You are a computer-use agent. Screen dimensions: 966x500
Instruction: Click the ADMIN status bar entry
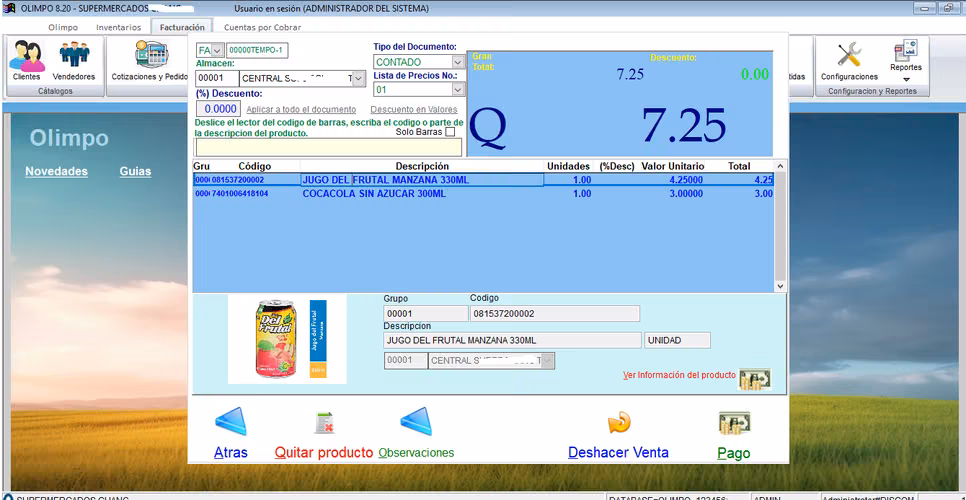pos(768,497)
